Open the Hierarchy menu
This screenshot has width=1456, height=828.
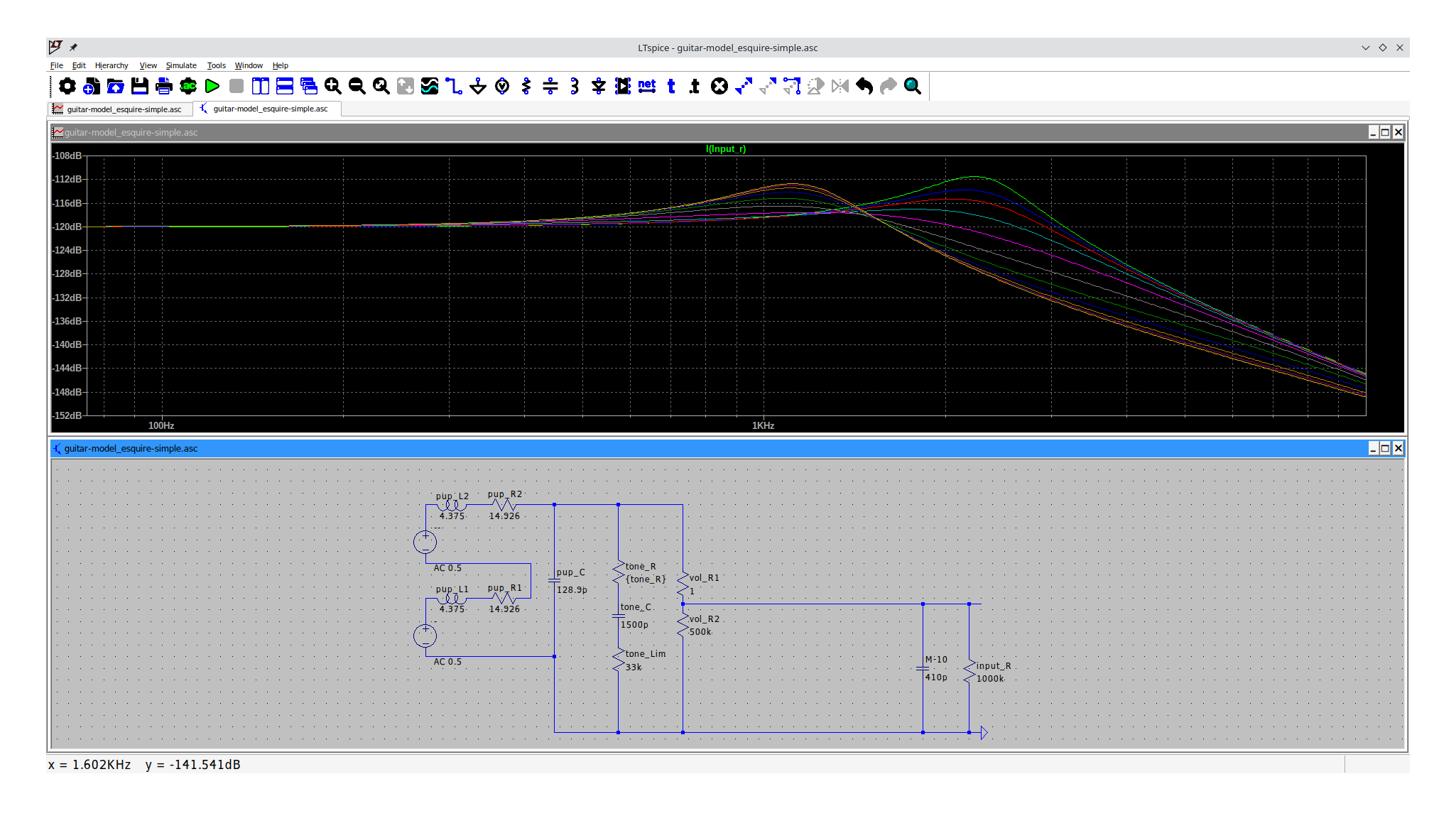point(112,65)
